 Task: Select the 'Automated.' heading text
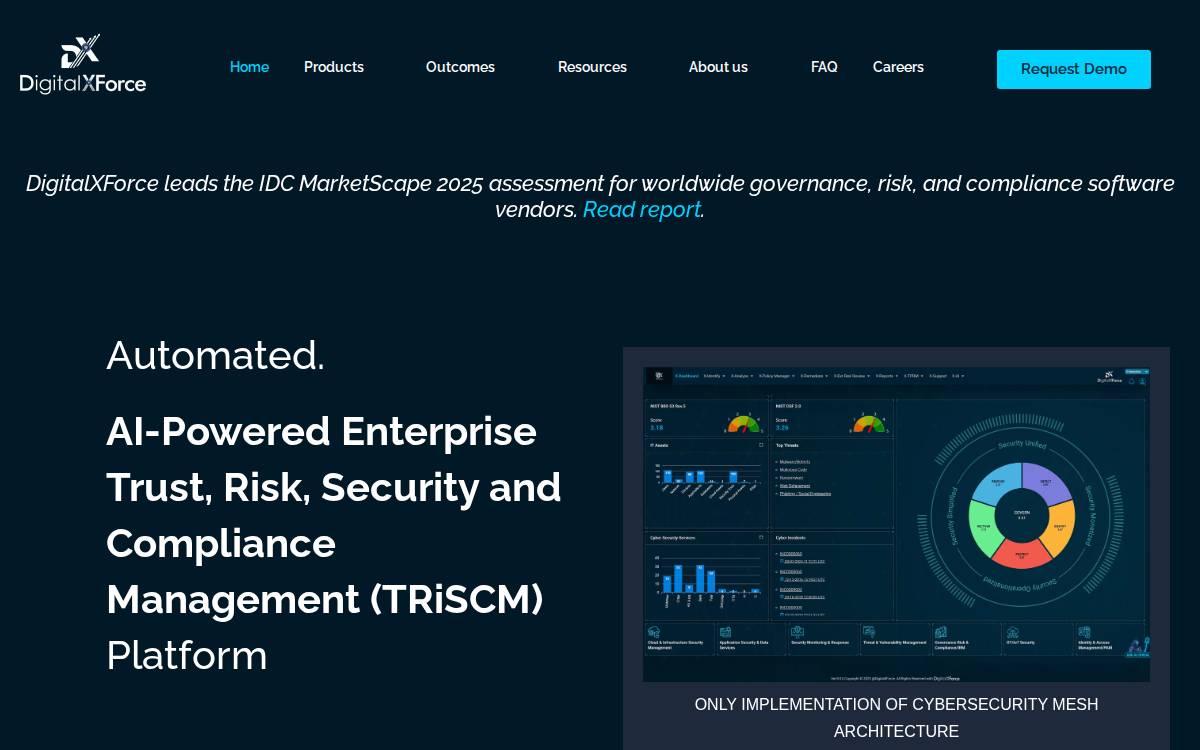point(216,355)
